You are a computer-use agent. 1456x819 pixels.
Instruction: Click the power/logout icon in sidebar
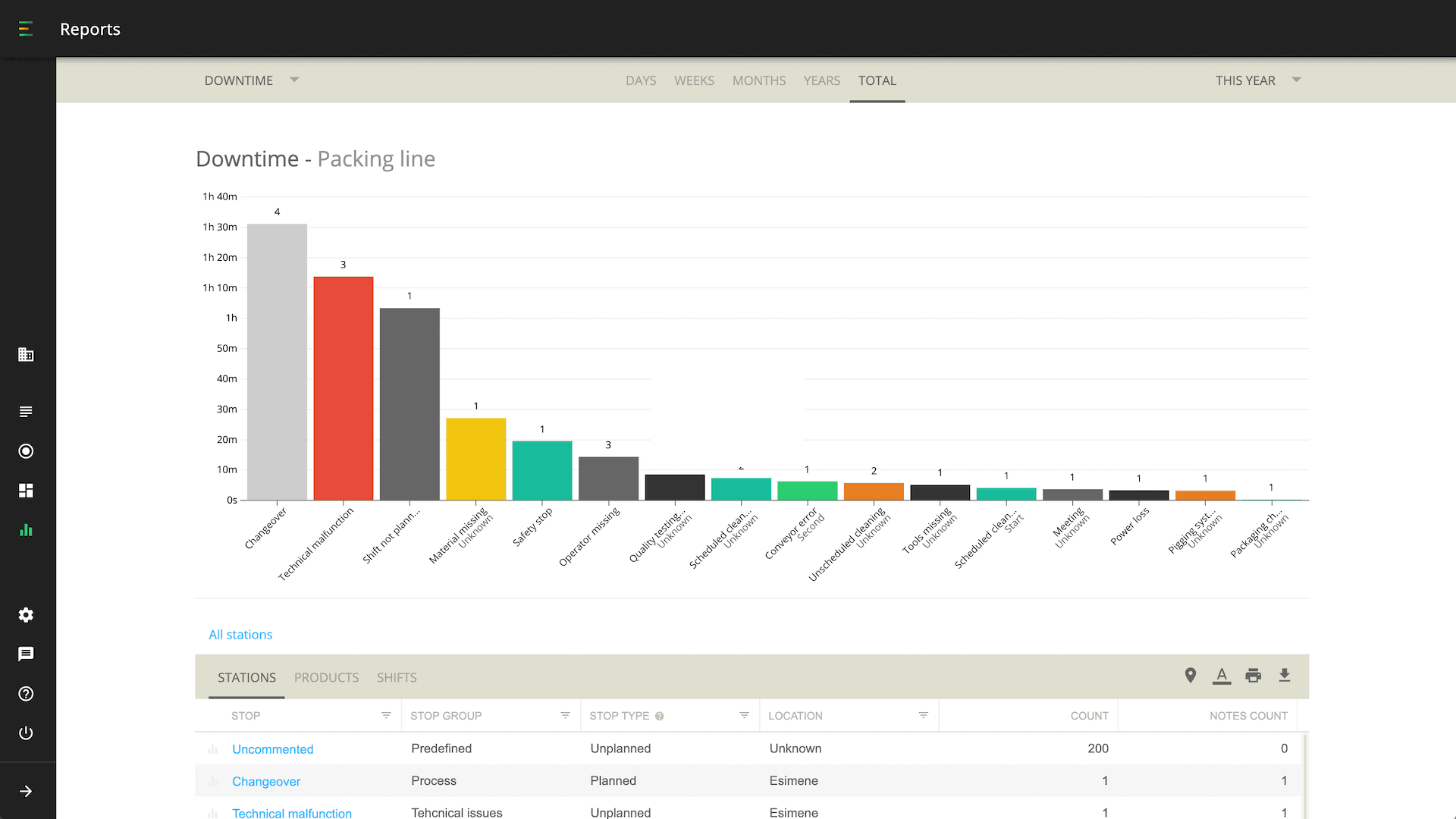(x=26, y=733)
